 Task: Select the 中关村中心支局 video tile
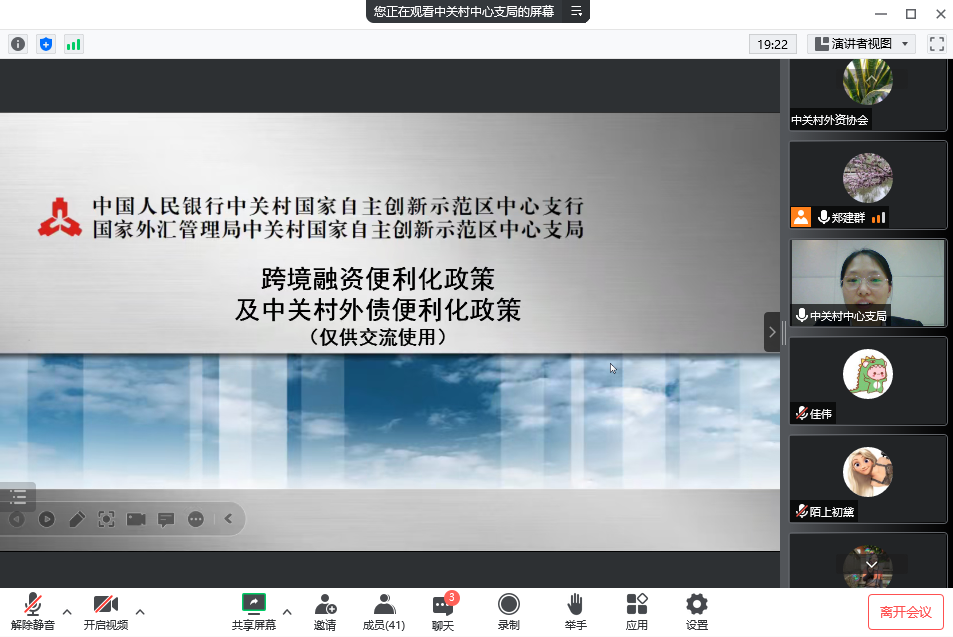[x=868, y=283]
